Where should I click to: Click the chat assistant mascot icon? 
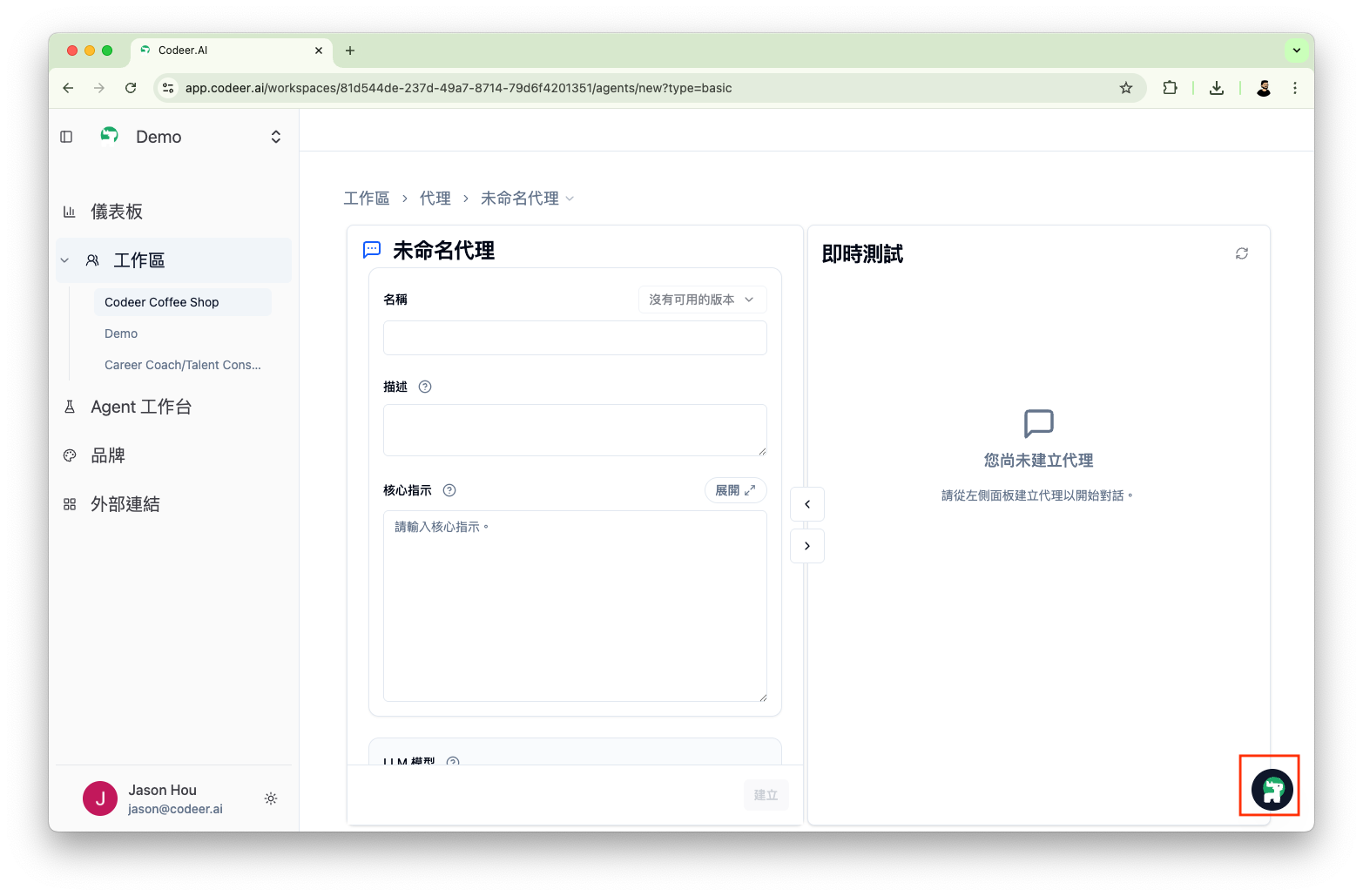point(1272,790)
